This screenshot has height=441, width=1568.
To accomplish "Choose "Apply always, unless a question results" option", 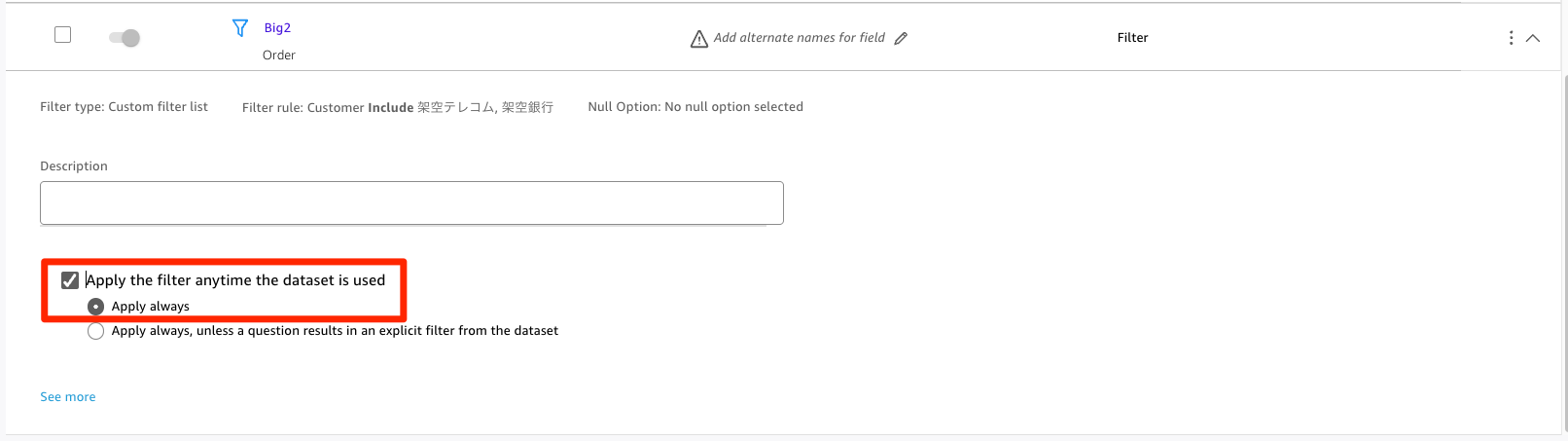I will pyautogui.click(x=95, y=331).
